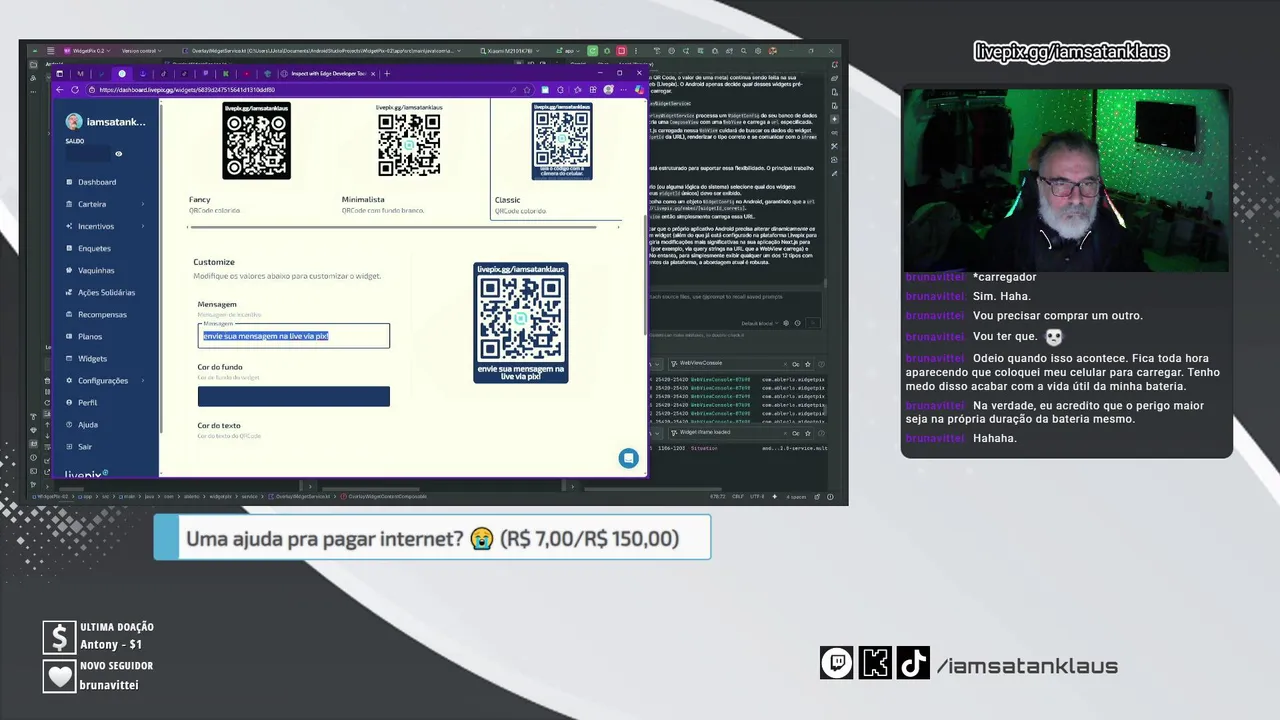Select the Fancy QR code thumbnail
Viewport: 1280px width, 720px height.
(256, 141)
